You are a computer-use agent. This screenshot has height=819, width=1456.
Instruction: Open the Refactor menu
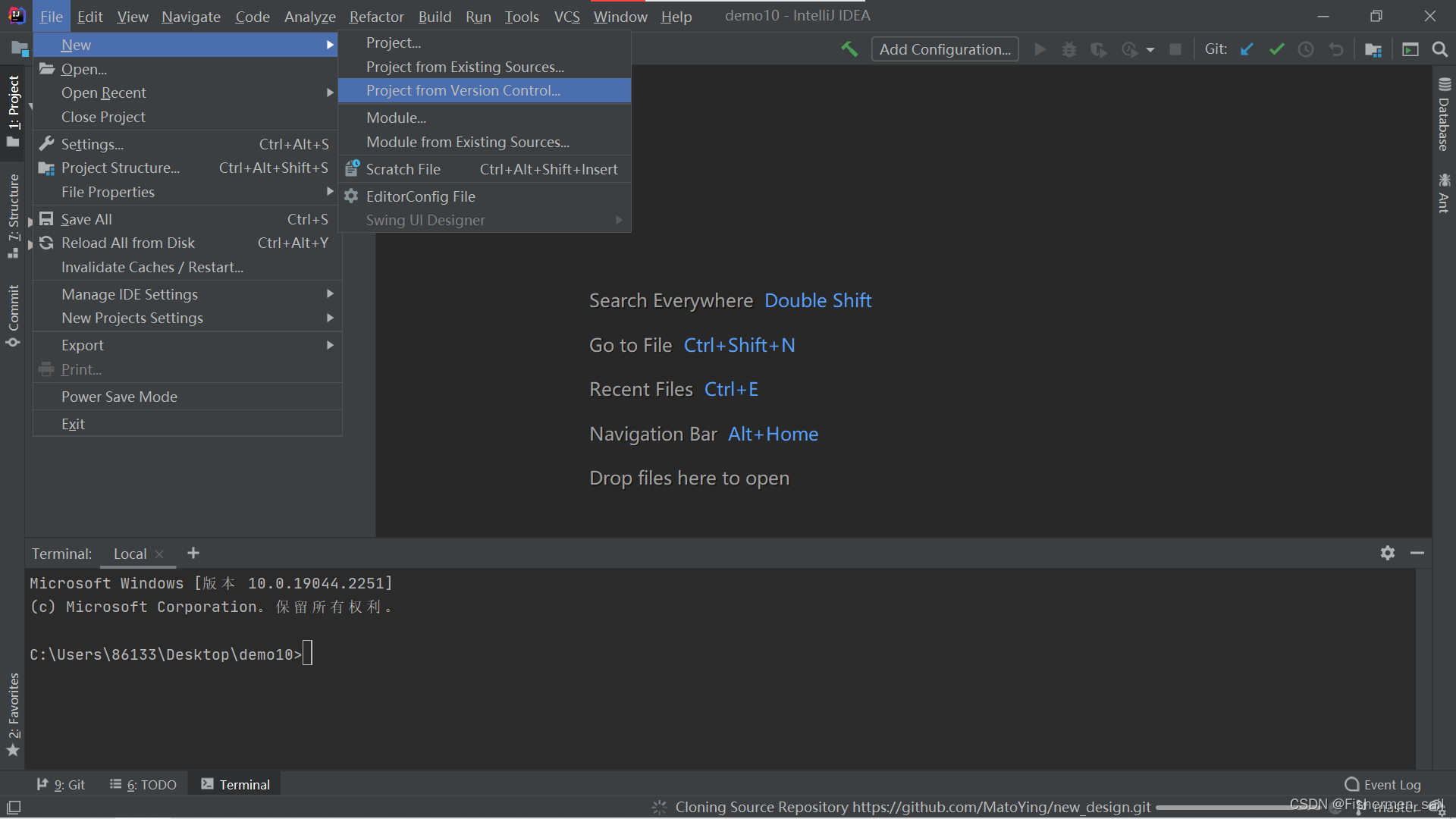376,17
